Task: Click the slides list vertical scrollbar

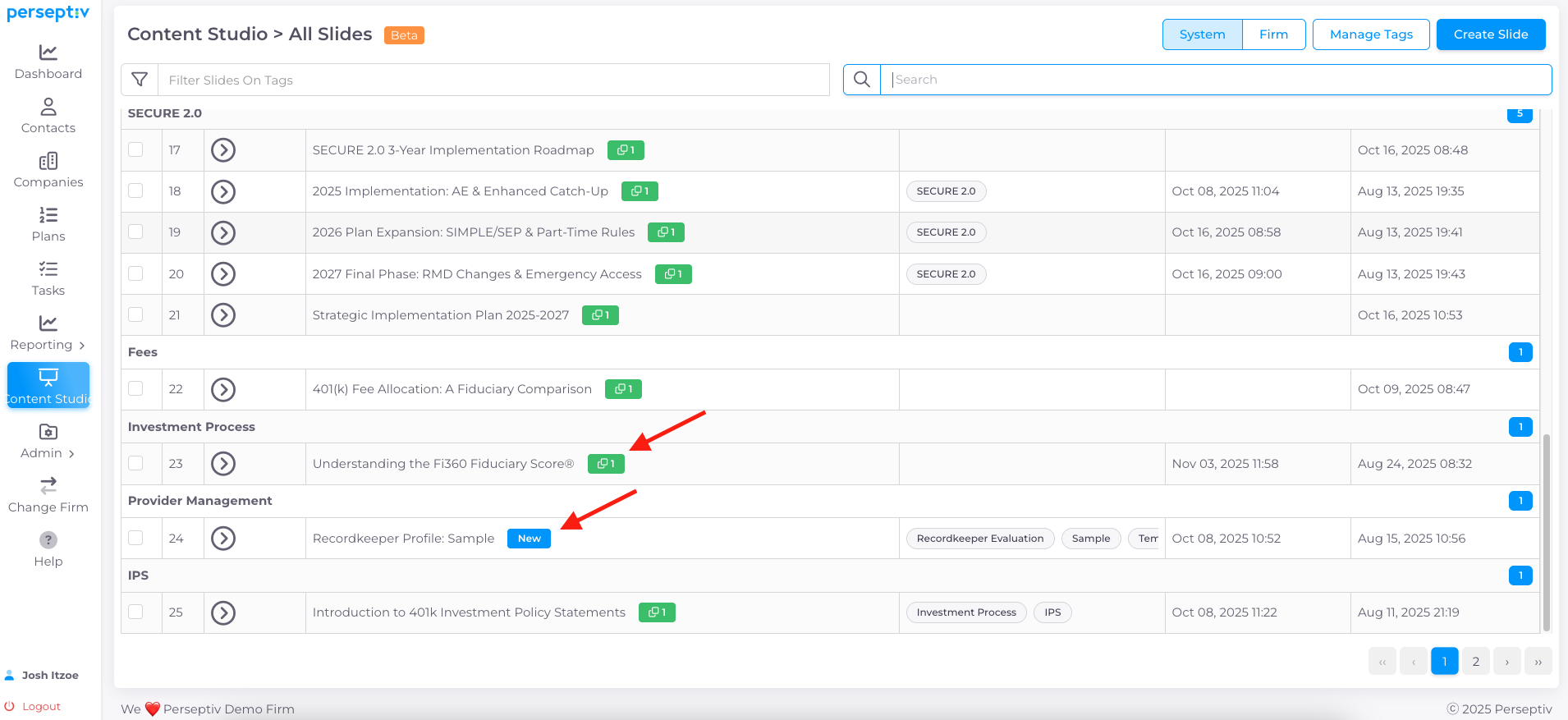Action: [1547, 532]
